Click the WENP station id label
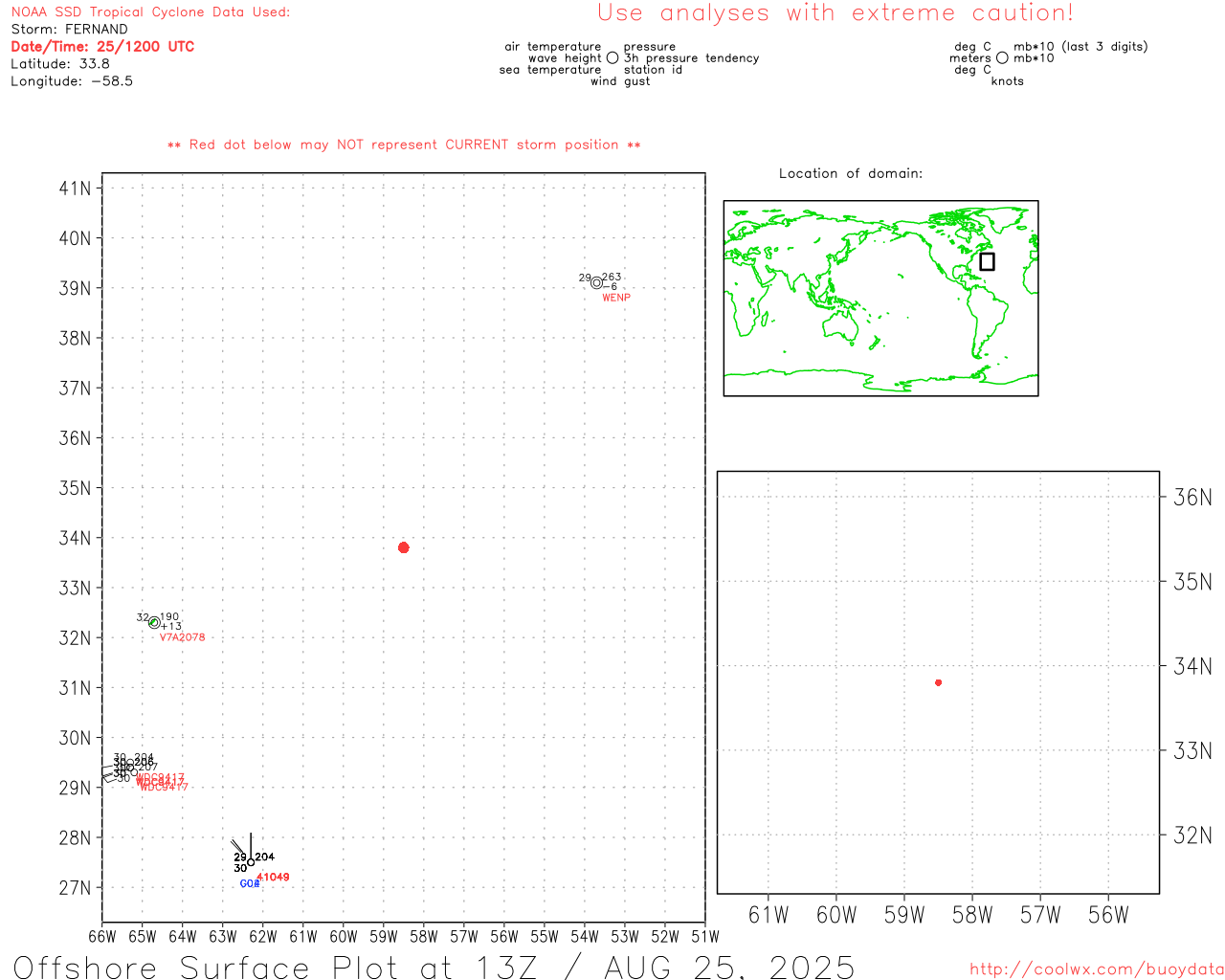 616,298
